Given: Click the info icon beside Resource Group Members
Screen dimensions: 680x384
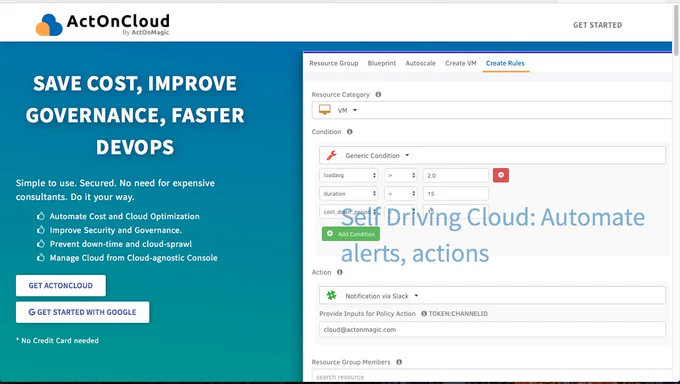Looking at the screenshot, I should coord(399,362).
